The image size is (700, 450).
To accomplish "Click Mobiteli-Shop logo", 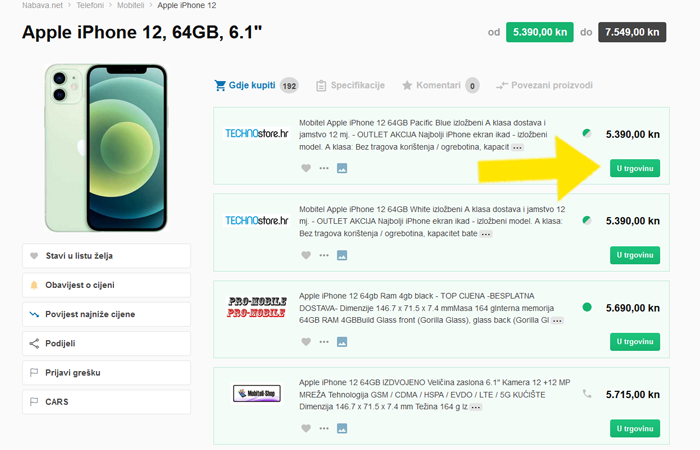I will (257, 393).
